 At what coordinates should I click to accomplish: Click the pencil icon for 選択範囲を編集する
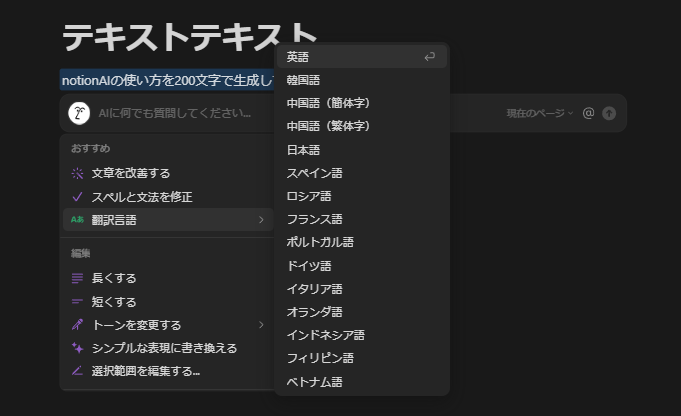pyautogui.click(x=77, y=371)
